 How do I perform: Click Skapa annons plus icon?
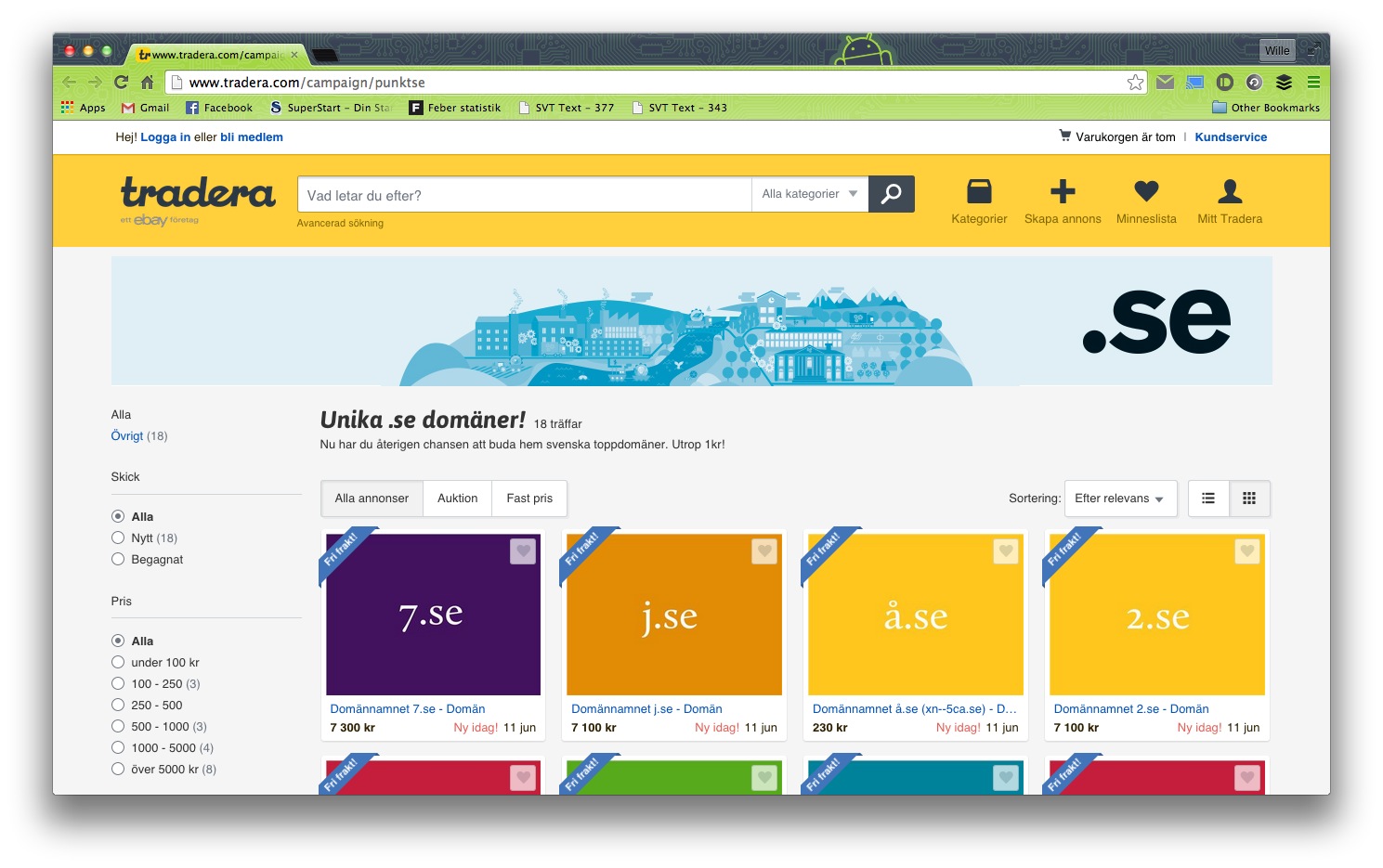(1063, 191)
